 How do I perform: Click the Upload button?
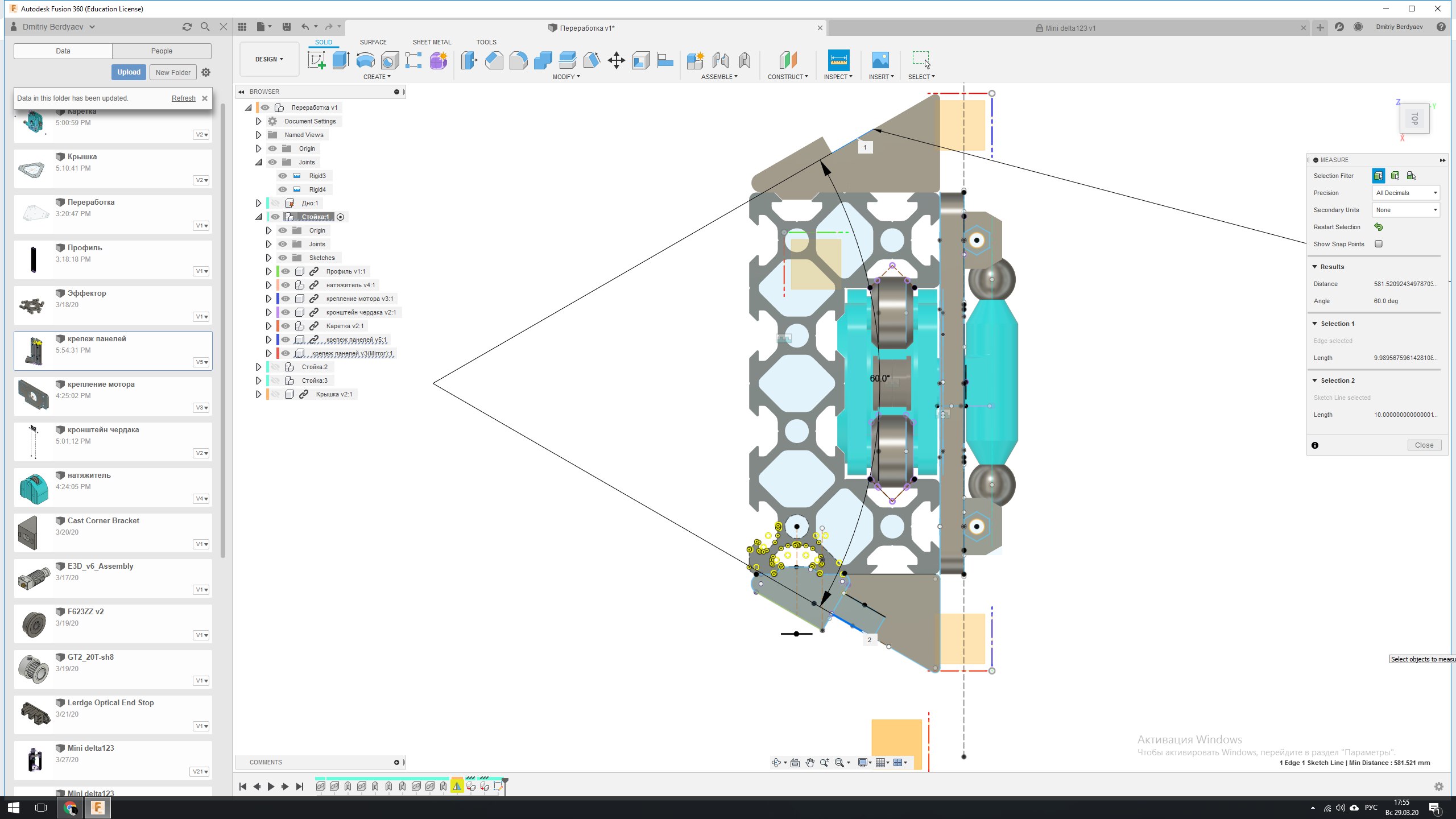129,72
